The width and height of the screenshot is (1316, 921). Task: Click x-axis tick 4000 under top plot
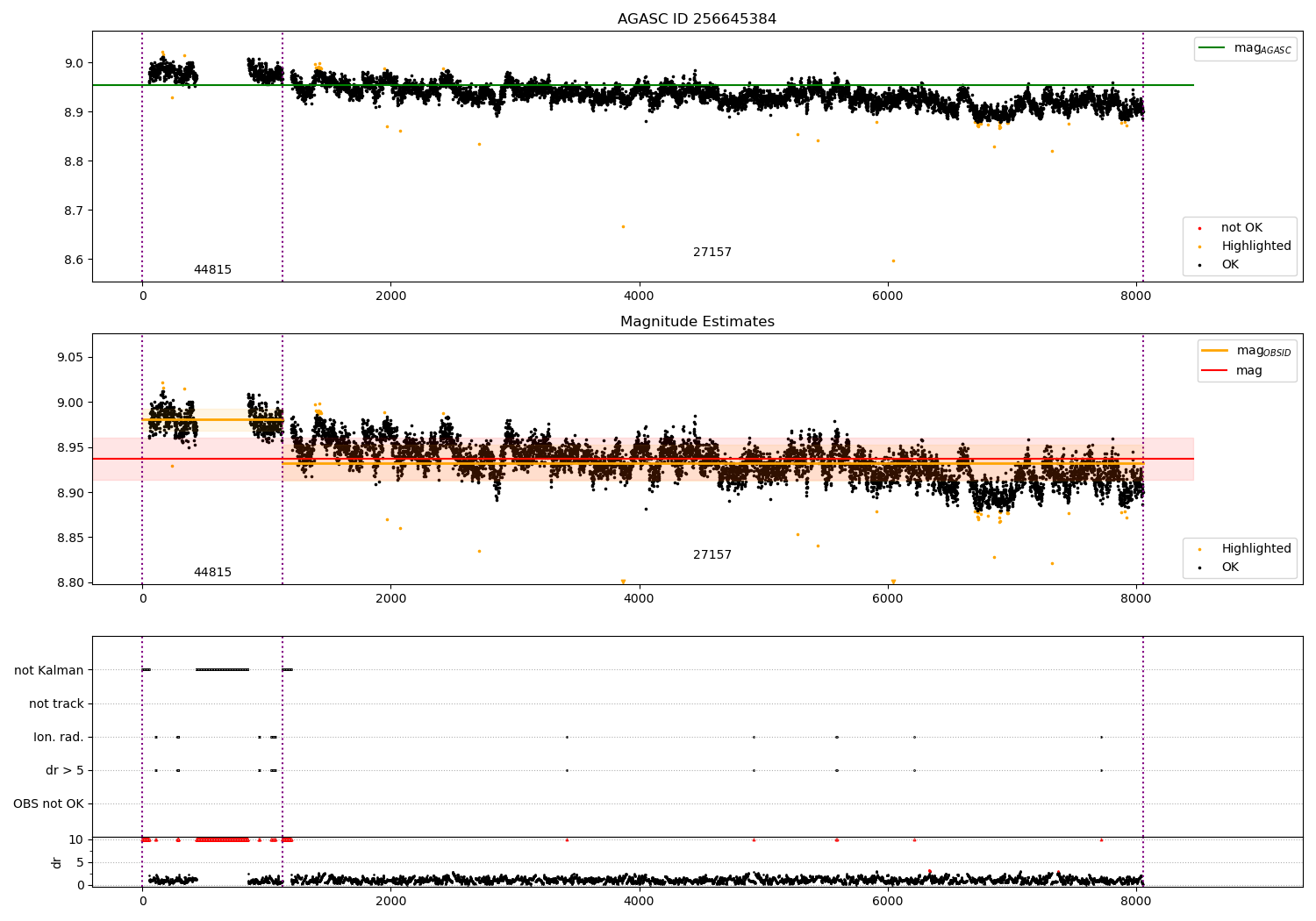pyautogui.click(x=639, y=296)
